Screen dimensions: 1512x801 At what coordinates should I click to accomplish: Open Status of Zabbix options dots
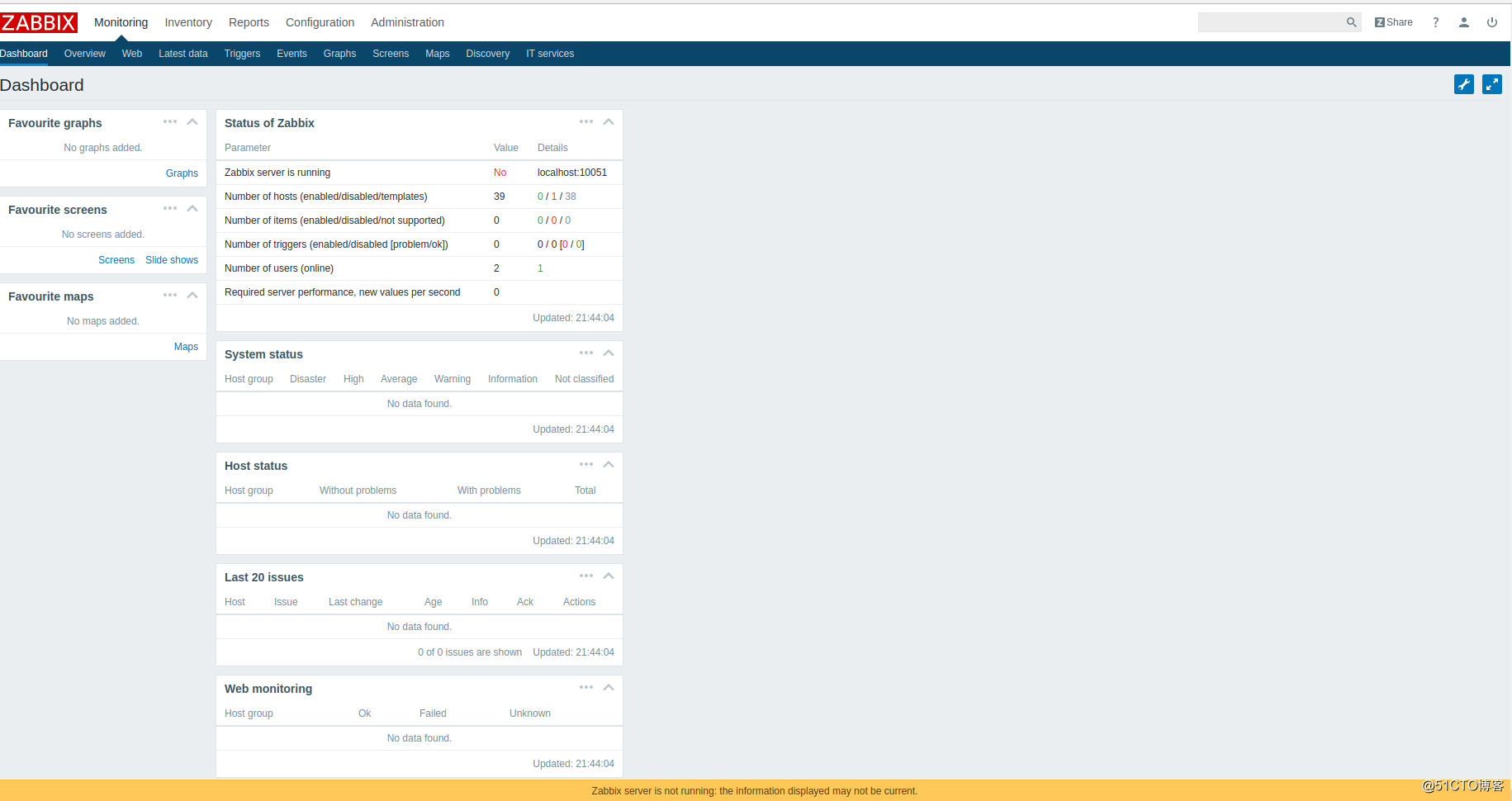point(586,121)
